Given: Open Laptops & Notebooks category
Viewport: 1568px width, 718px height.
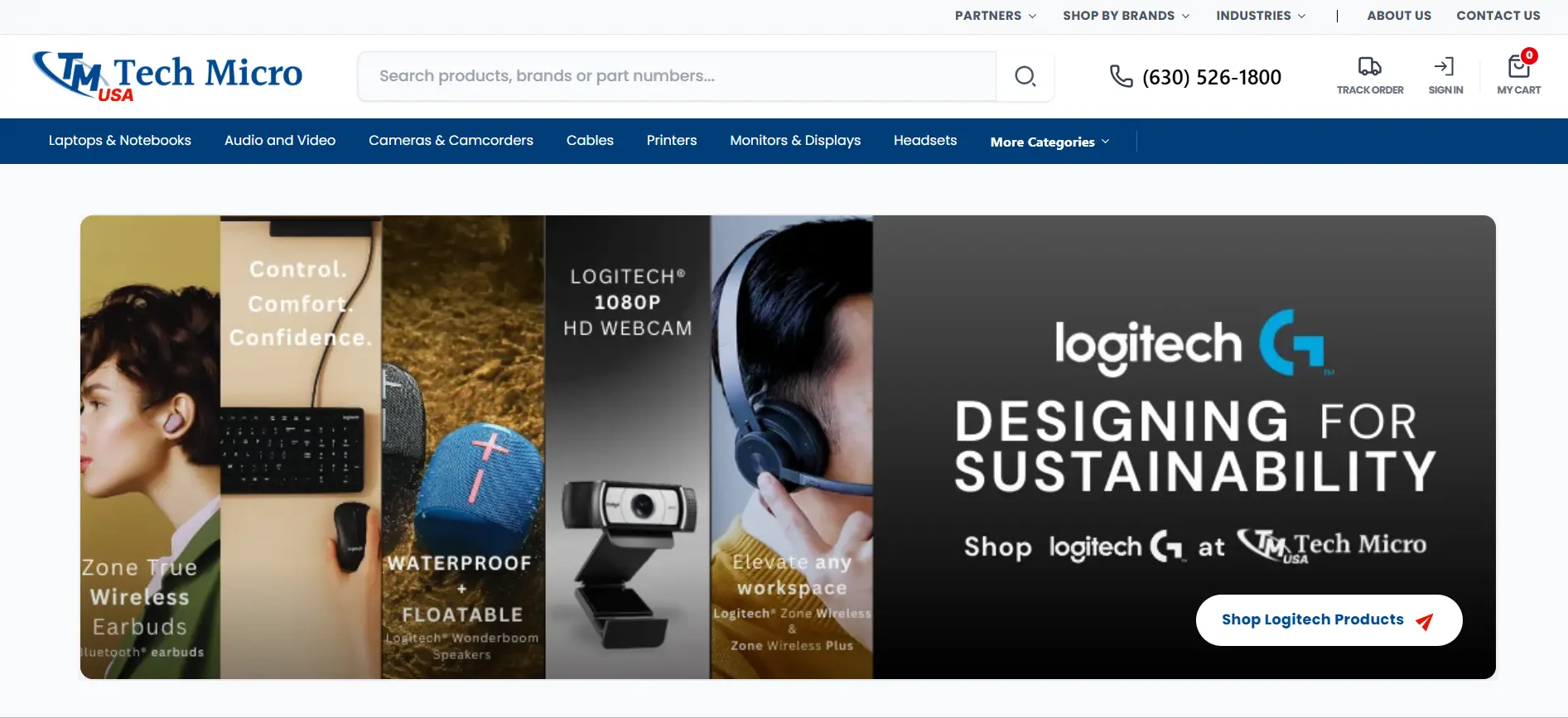Looking at the screenshot, I should point(120,141).
